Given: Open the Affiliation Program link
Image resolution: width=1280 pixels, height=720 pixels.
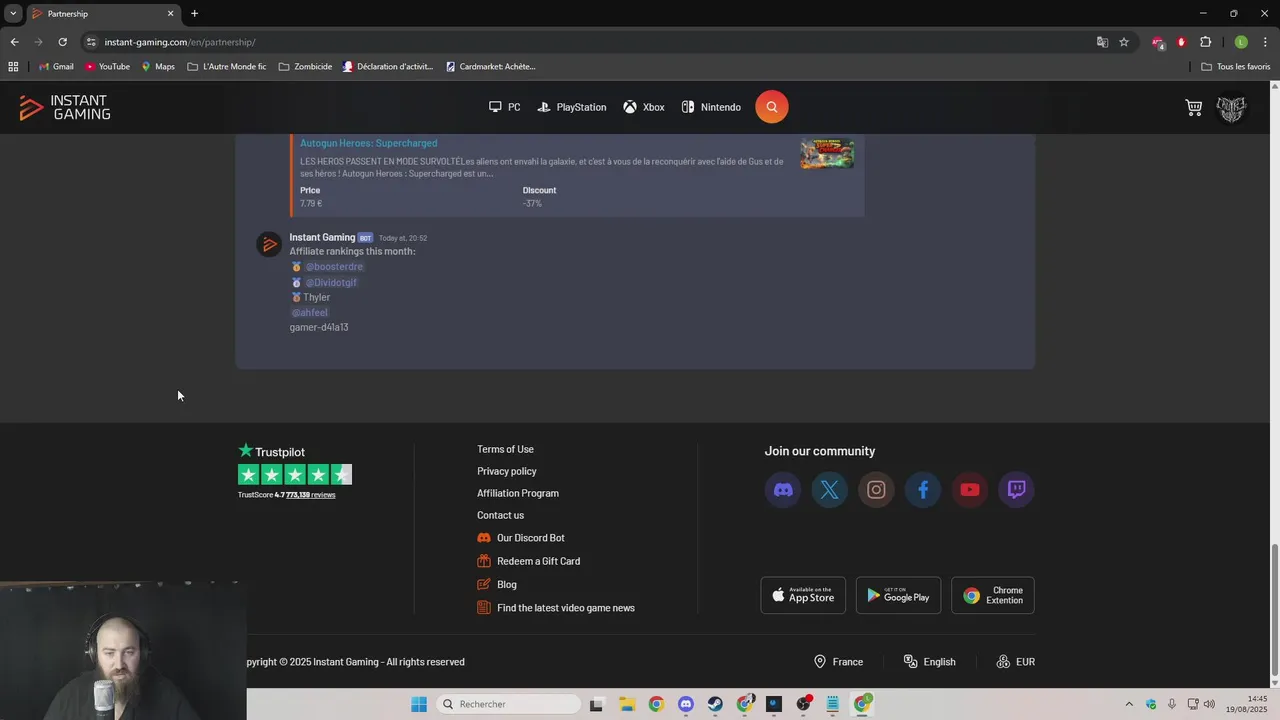Looking at the screenshot, I should pyautogui.click(x=518, y=494).
